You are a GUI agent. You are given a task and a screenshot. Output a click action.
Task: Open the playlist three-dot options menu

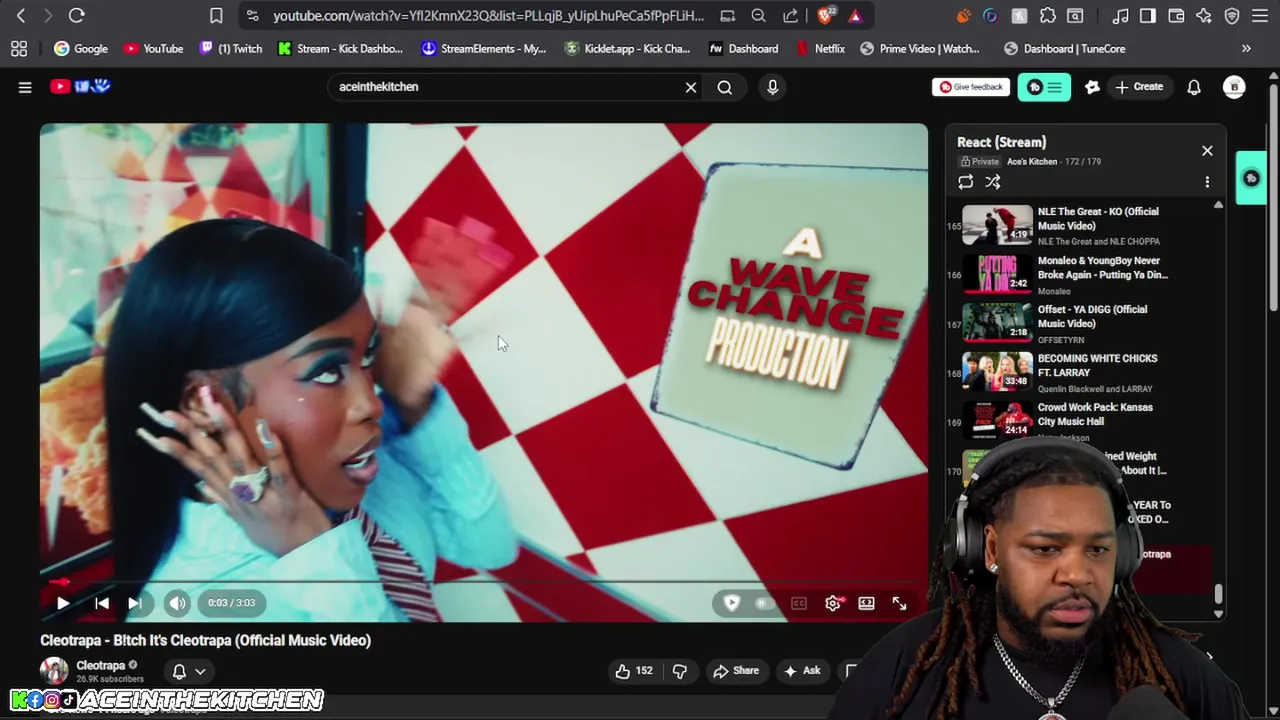[1207, 182]
